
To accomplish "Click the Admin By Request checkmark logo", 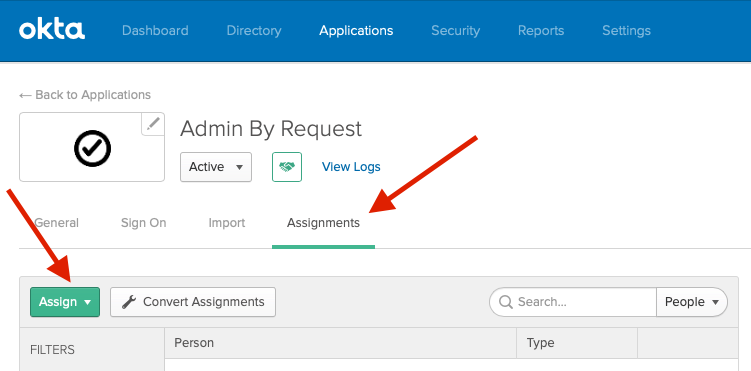I will pos(92,148).
